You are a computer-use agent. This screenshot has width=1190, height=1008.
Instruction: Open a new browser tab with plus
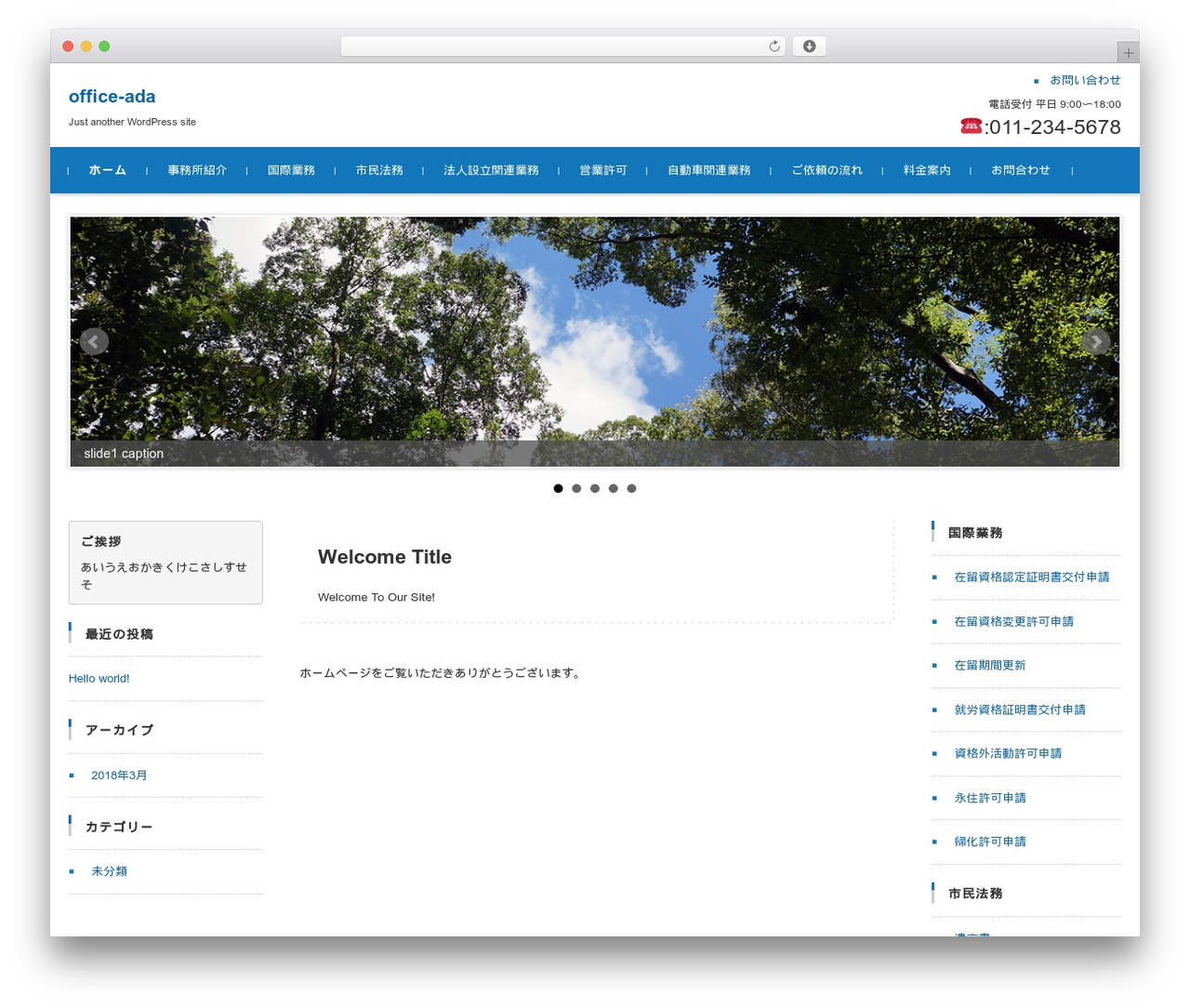tap(1129, 53)
